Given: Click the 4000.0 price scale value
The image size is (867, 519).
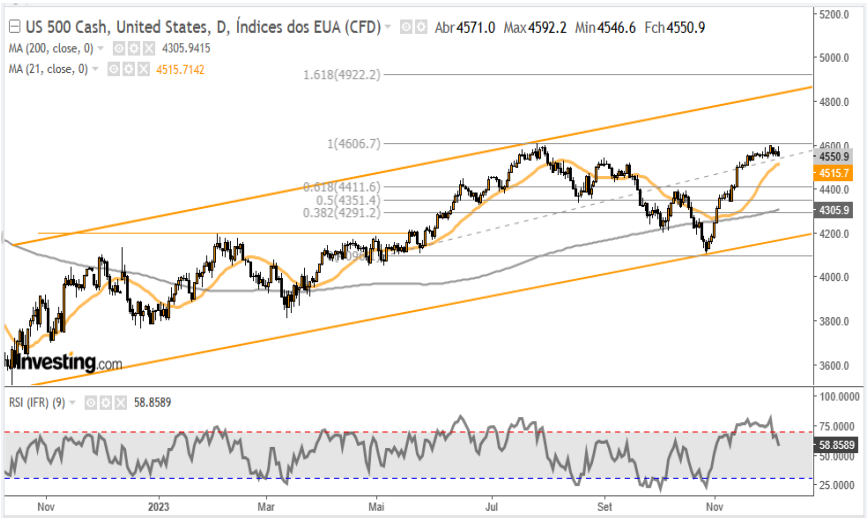Looking at the screenshot, I should coord(834,277).
